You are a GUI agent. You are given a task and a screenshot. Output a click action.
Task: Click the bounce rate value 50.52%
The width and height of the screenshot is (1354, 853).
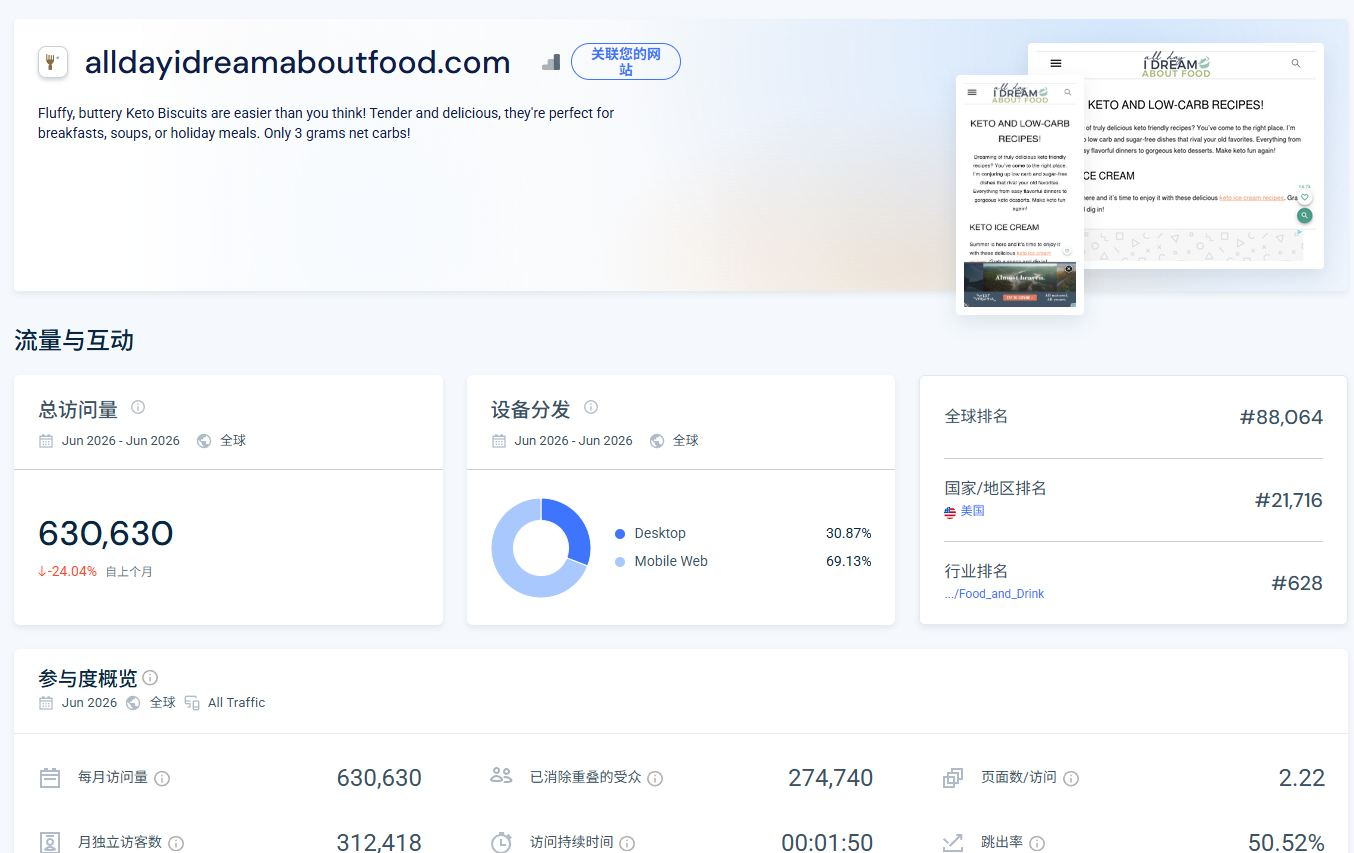tap(1287, 843)
